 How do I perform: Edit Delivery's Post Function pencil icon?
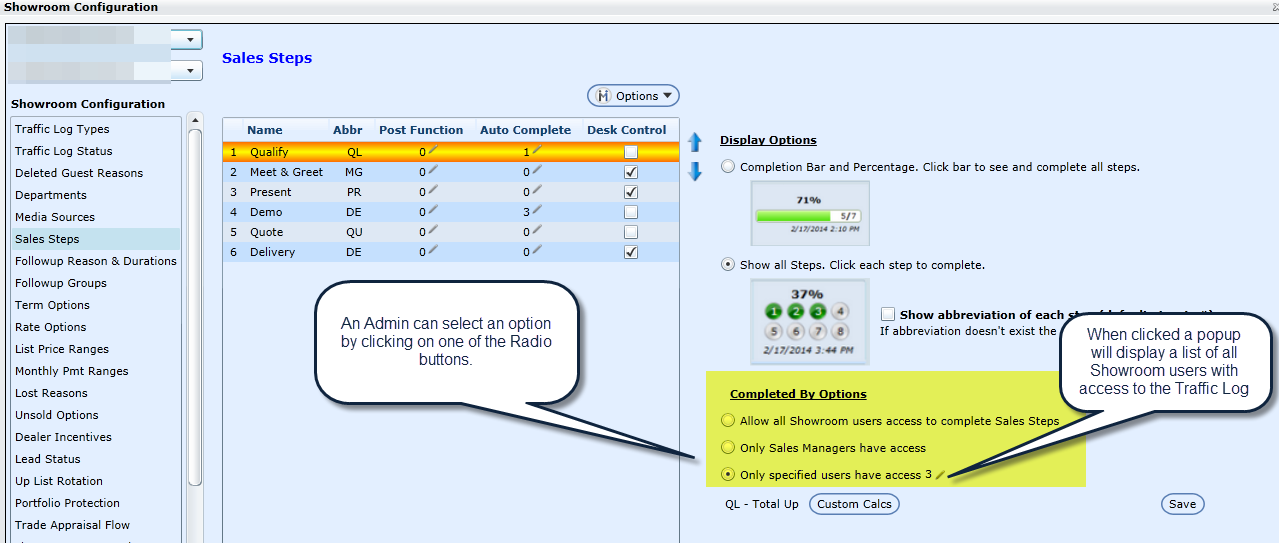click(x=433, y=251)
